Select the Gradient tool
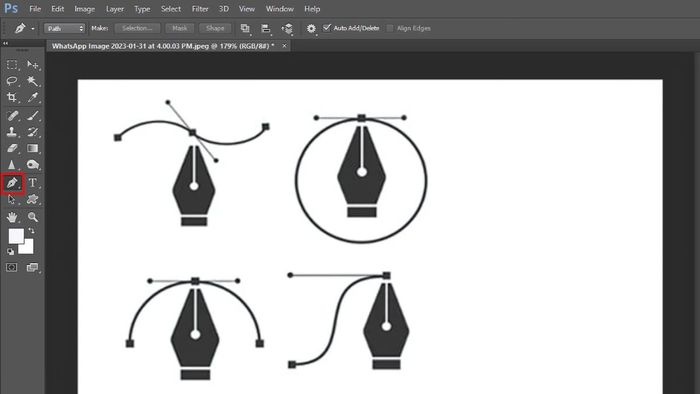This screenshot has height=394, width=700. [33, 148]
